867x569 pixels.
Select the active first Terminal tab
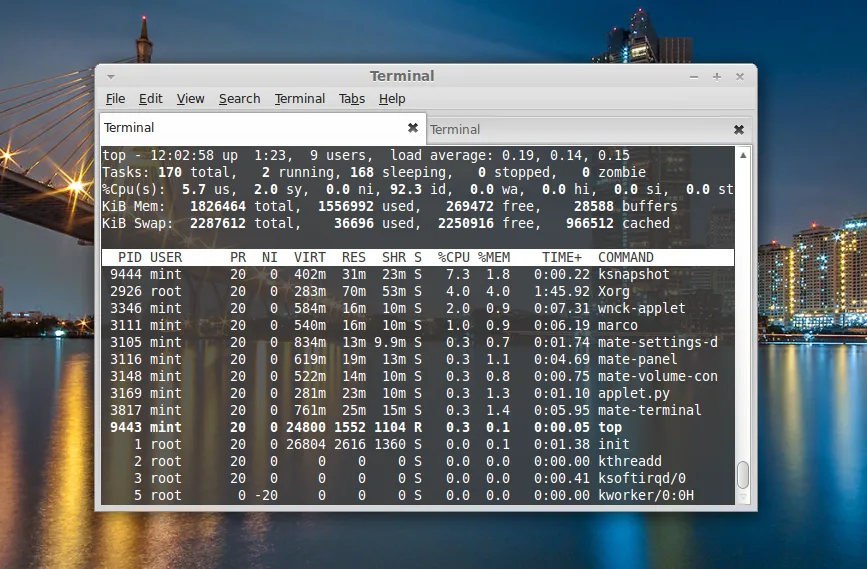[x=262, y=128]
